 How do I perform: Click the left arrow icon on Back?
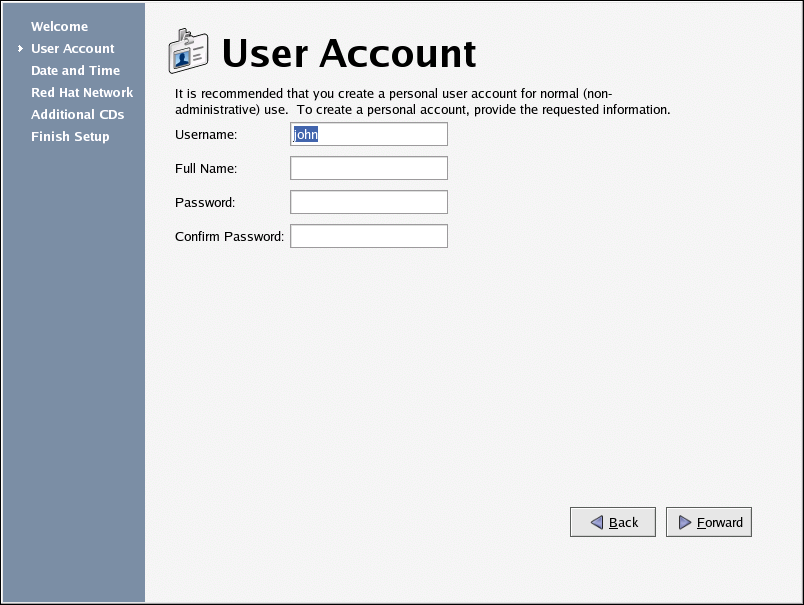[596, 522]
